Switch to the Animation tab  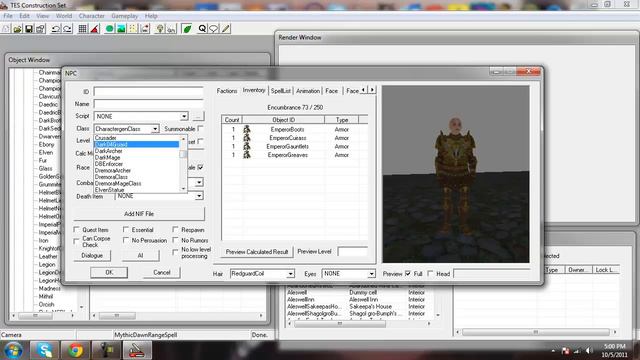(x=308, y=91)
